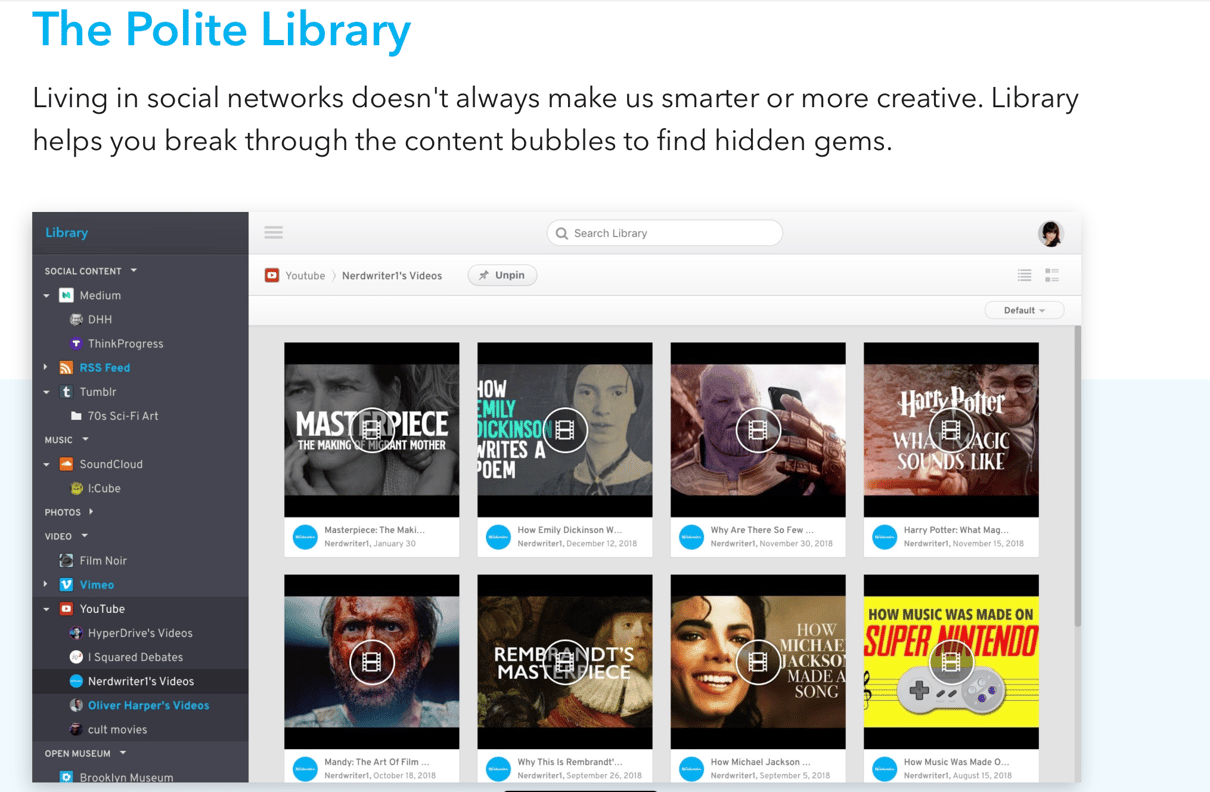
Task: Select Nerdwriter1's Videos in sidebar
Action: click(x=140, y=681)
